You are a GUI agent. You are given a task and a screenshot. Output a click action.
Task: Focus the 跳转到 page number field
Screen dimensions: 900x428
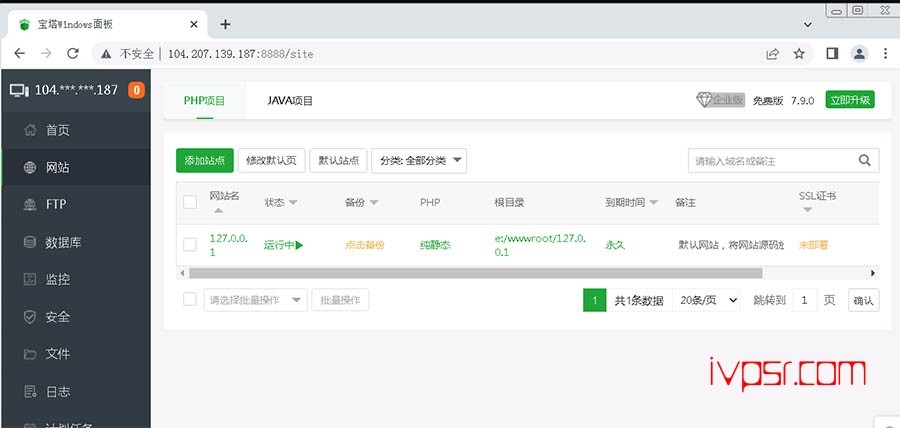(805, 300)
